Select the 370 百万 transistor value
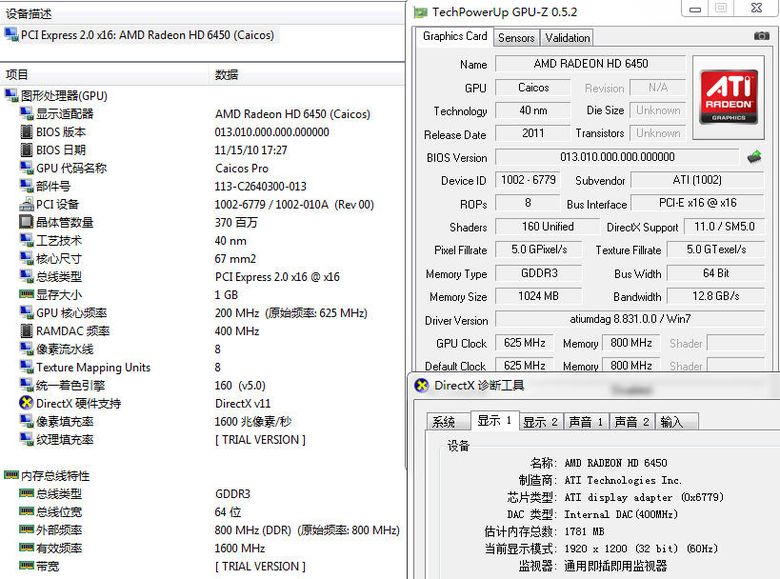The width and height of the screenshot is (780, 579). coord(236,222)
